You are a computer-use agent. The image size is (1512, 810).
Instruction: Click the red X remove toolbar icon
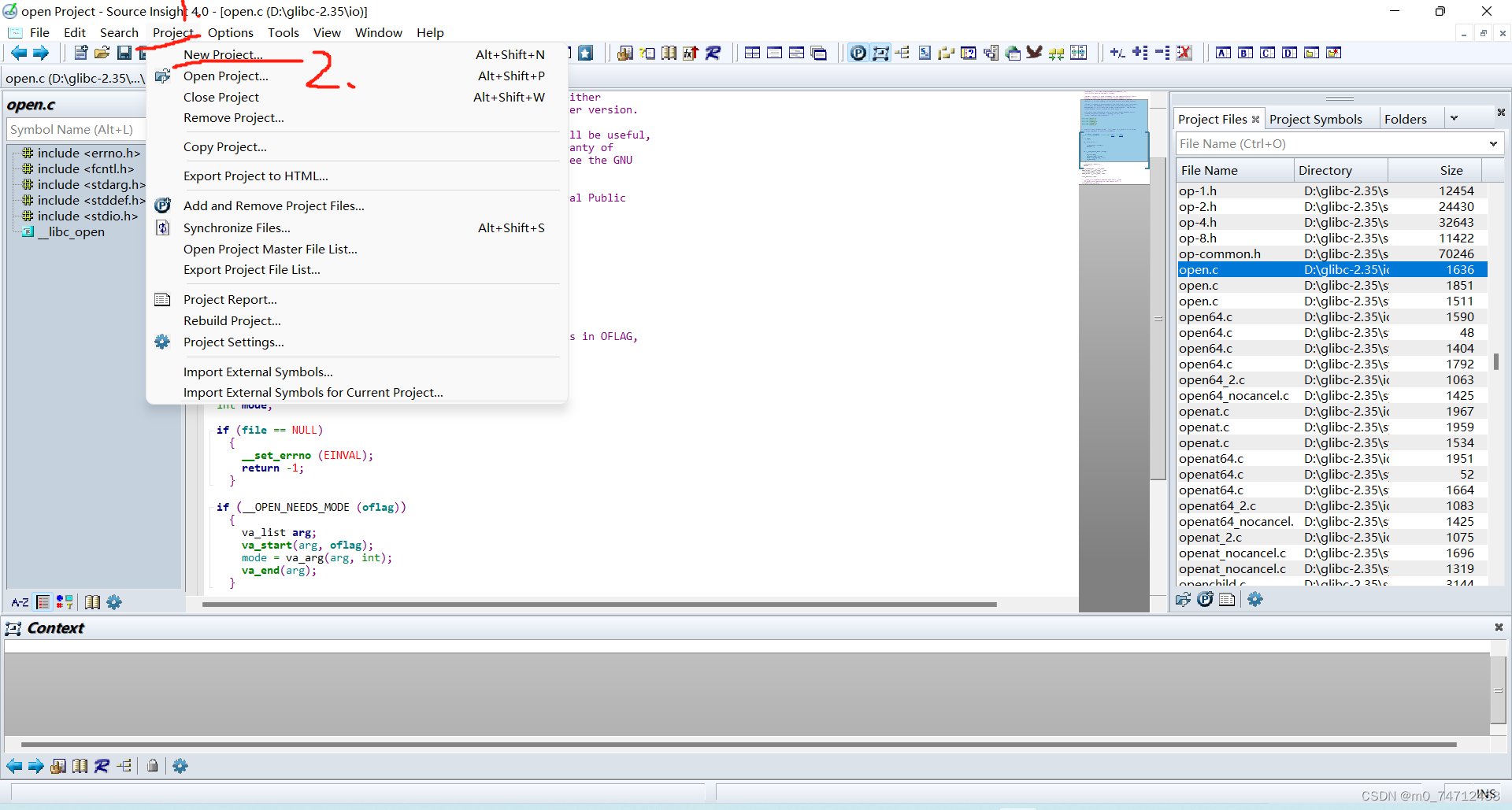pos(1184,53)
